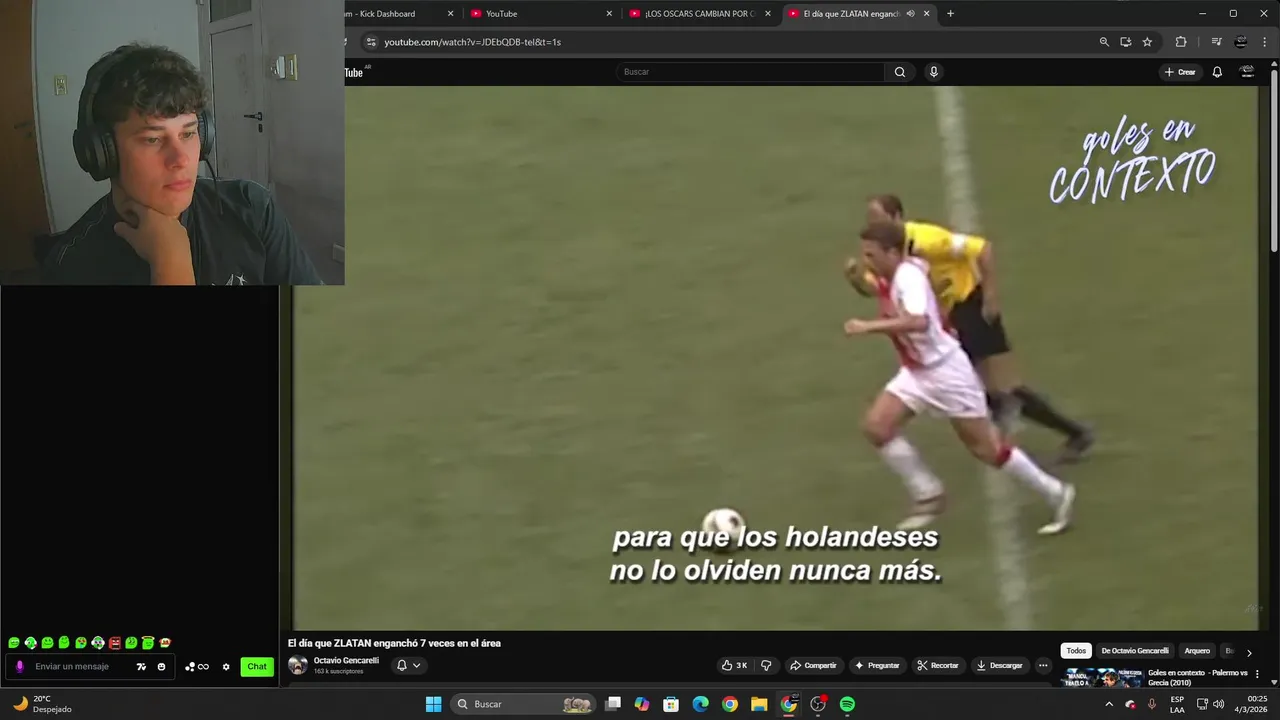Open File Explorer from taskbar
Viewport: 1280px width, 720px height.
tap(759, 704)
